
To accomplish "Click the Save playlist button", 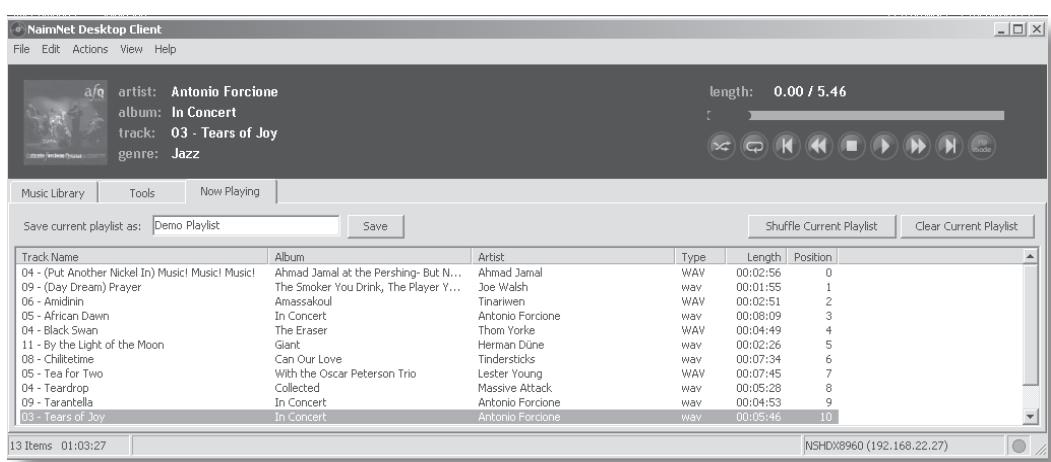I will coord(375,226).
